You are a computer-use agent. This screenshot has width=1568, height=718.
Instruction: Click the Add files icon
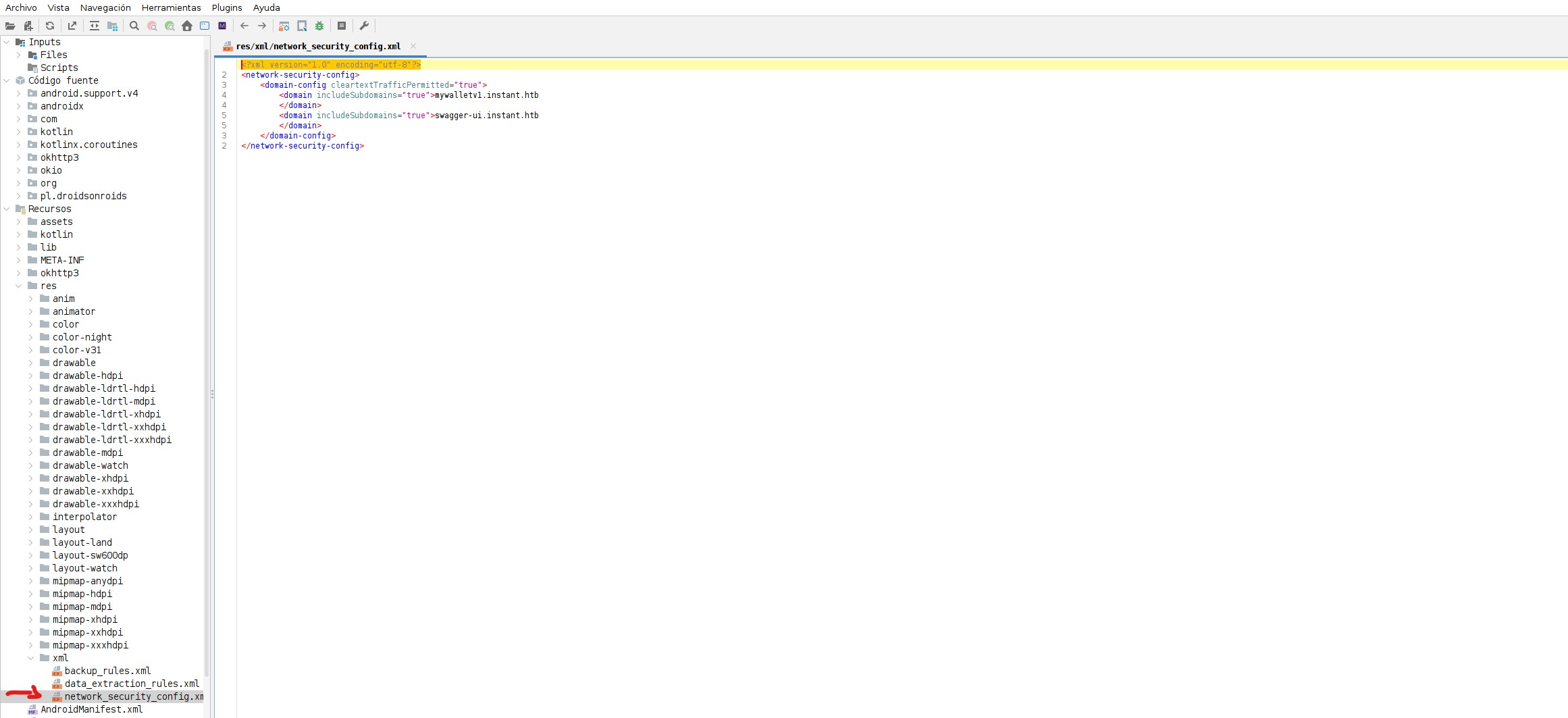point(28,26)
